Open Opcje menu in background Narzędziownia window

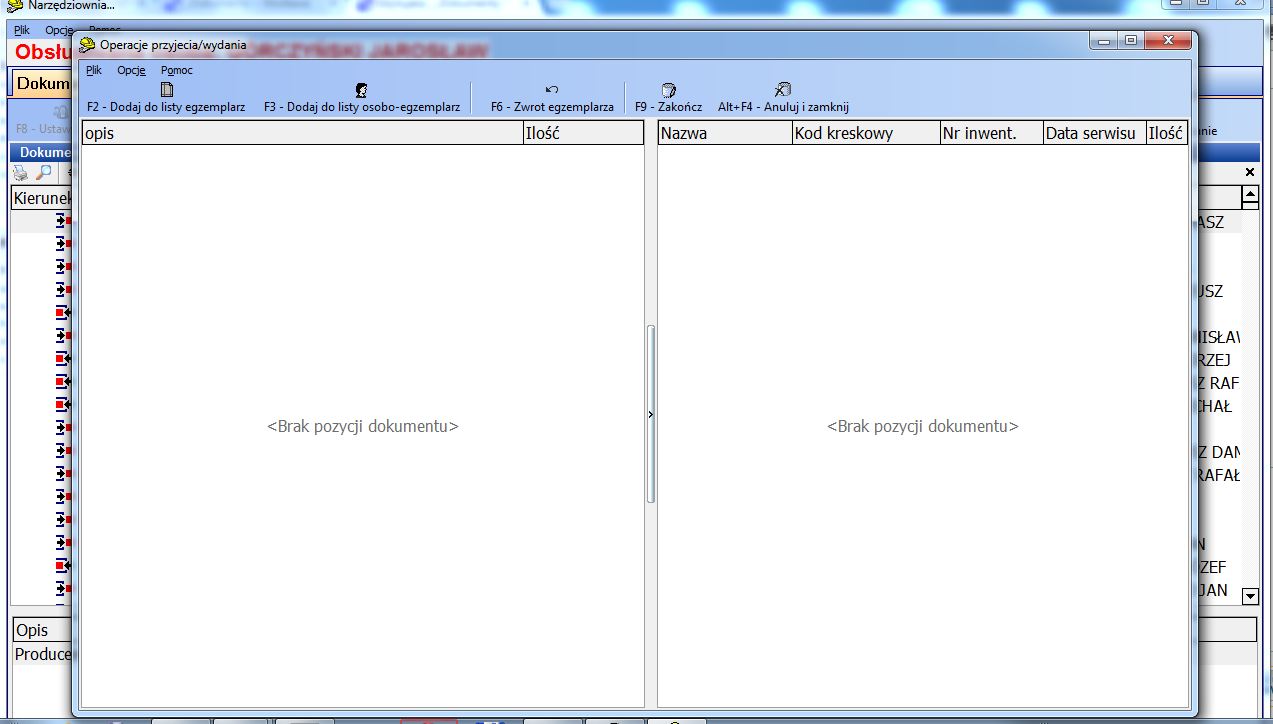(58, 30)
